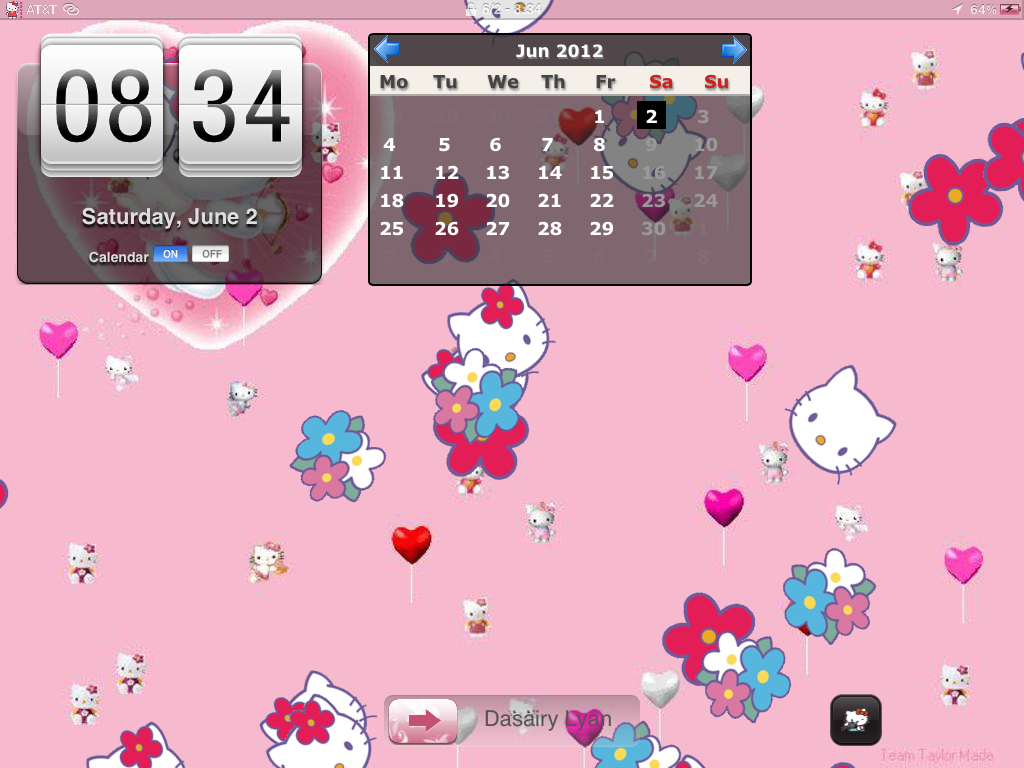Select day 8 in calendar

599,144
